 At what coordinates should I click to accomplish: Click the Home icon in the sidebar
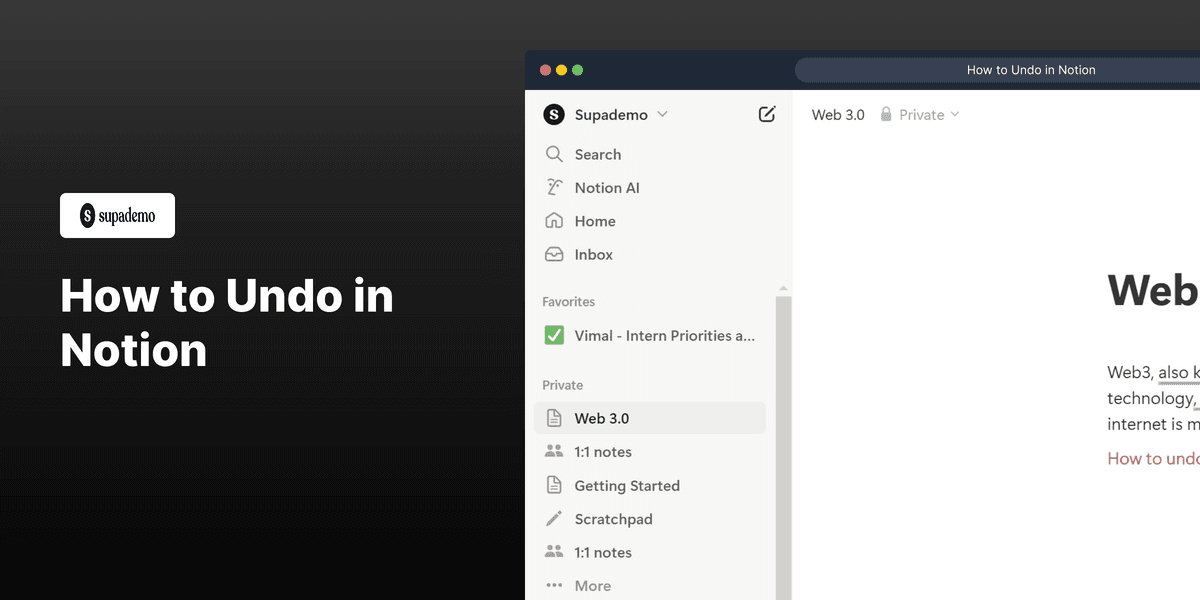tap(554, 221)
